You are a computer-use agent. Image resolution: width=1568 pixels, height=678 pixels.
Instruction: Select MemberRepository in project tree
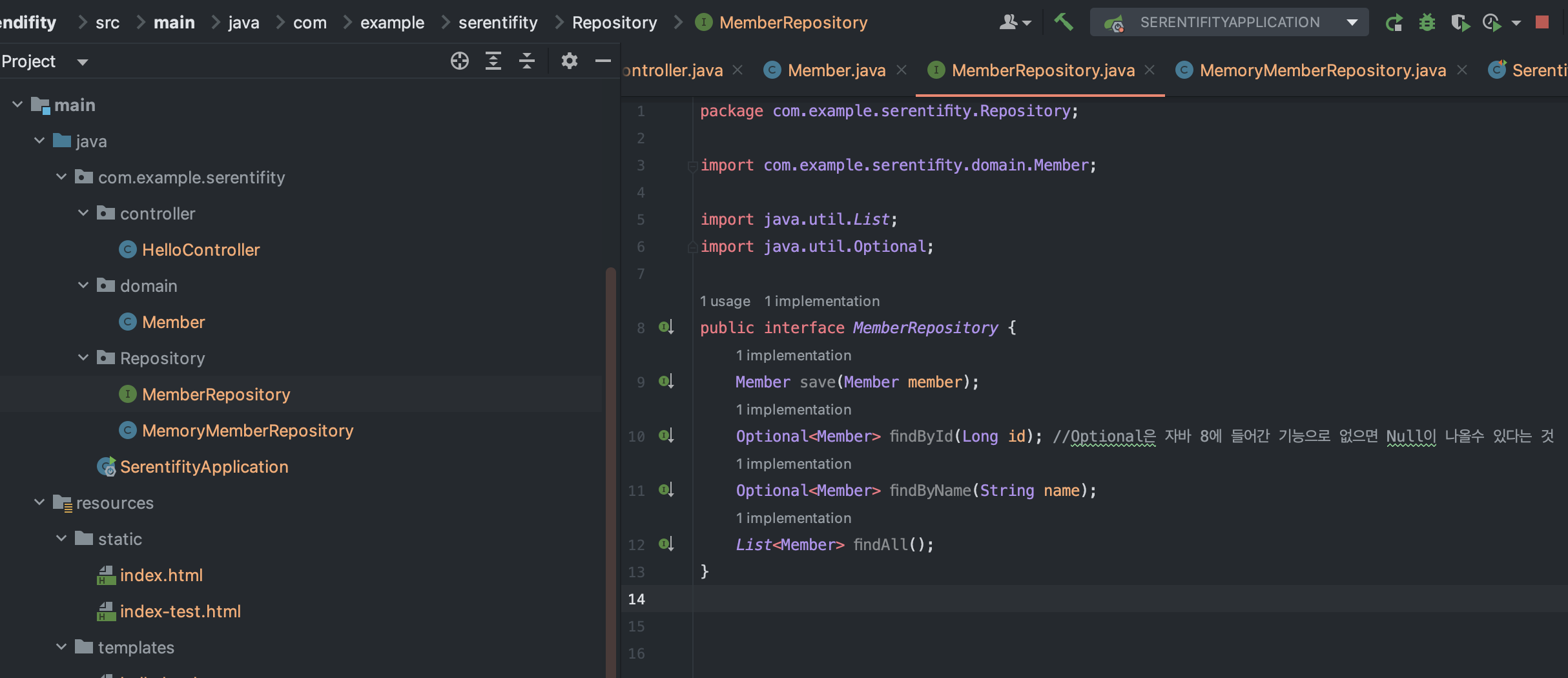point(216,394)
